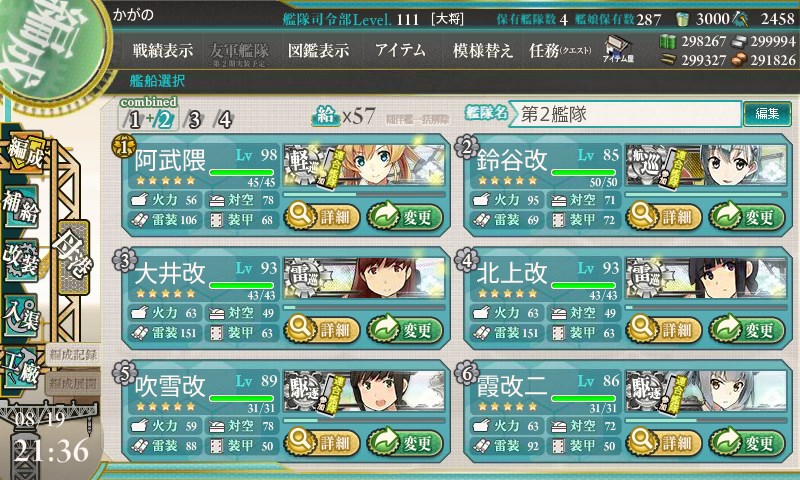The width and height of the screenshot is (800, 480).
Task: Open the アイテム屋 shop icon
Action: tap(618, 49)
